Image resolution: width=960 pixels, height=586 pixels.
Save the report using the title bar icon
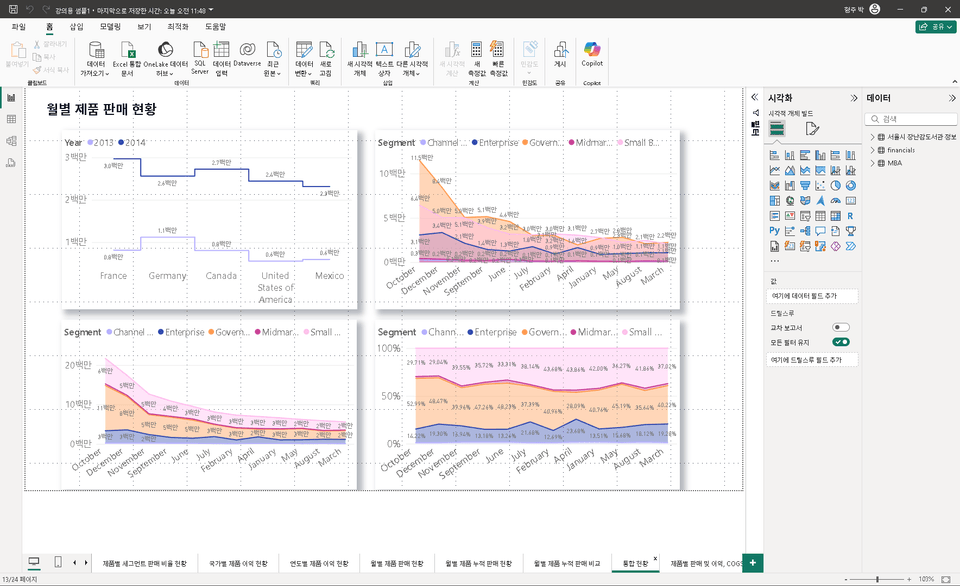[x=13, y=10]
